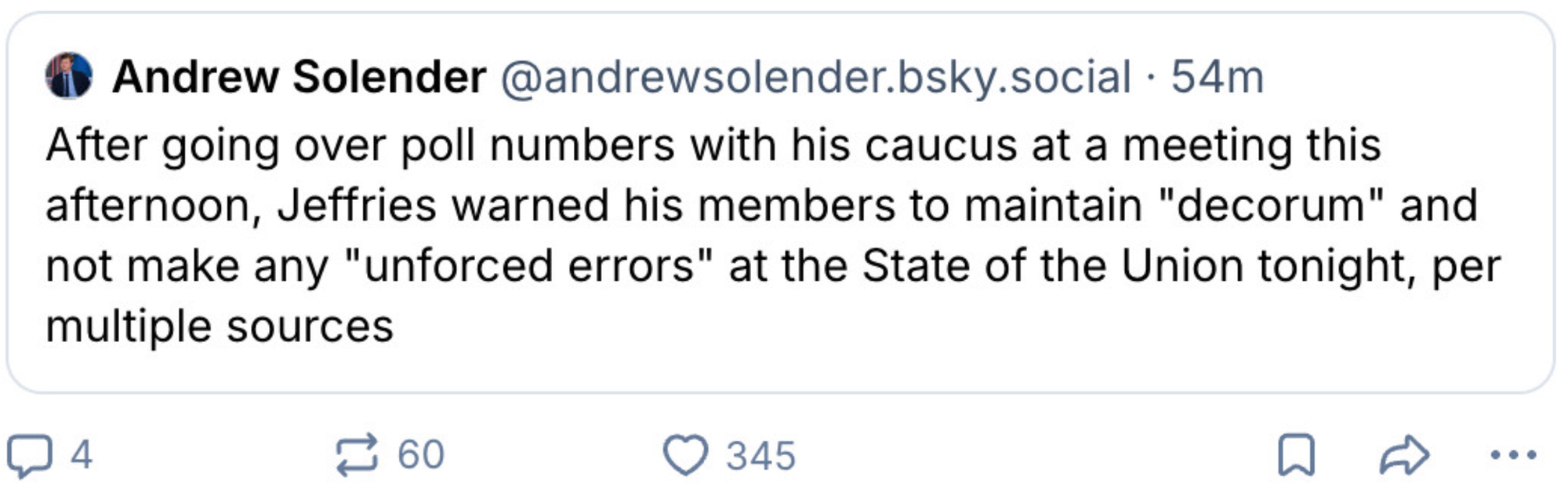Click the like count of 345
1568x503 pixels.
pyautogui.click(x=760, y=456)
